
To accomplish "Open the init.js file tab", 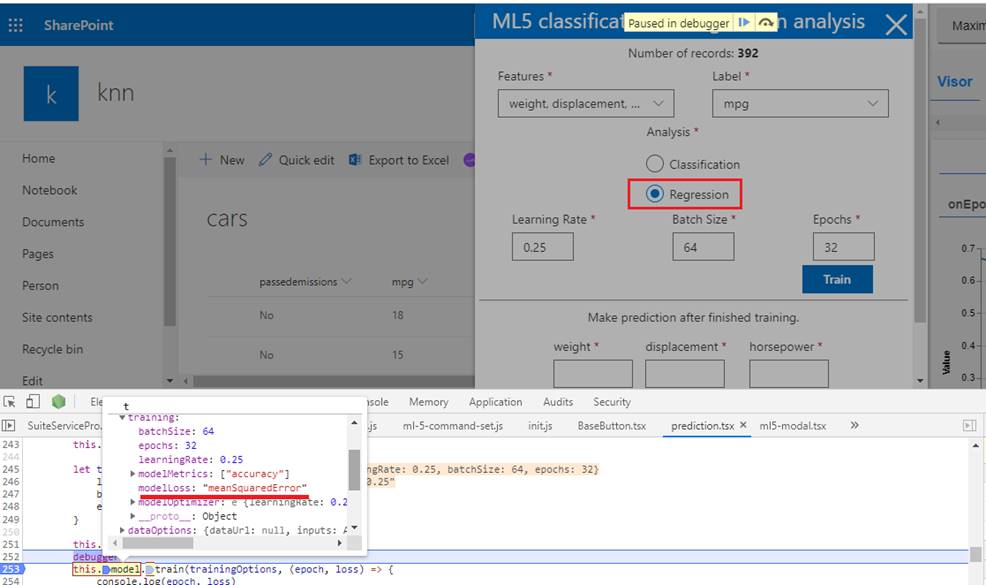I will (540, 426).
